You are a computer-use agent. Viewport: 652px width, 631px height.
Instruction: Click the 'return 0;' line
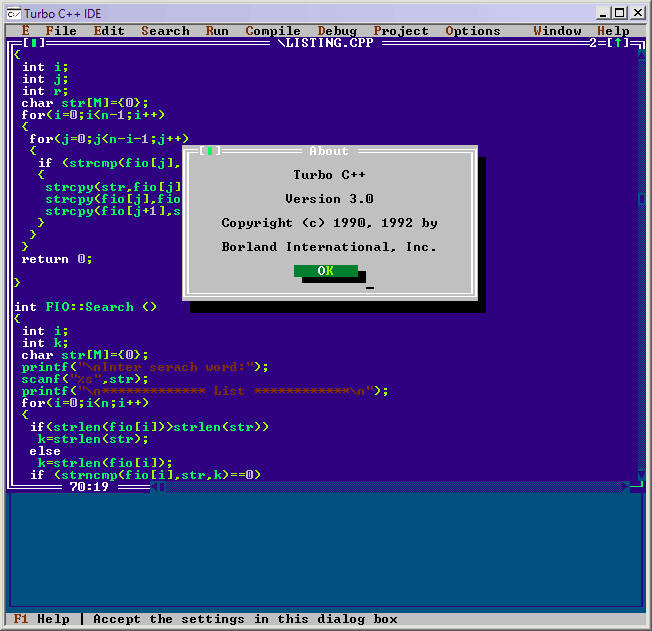[x=57, y=259]
